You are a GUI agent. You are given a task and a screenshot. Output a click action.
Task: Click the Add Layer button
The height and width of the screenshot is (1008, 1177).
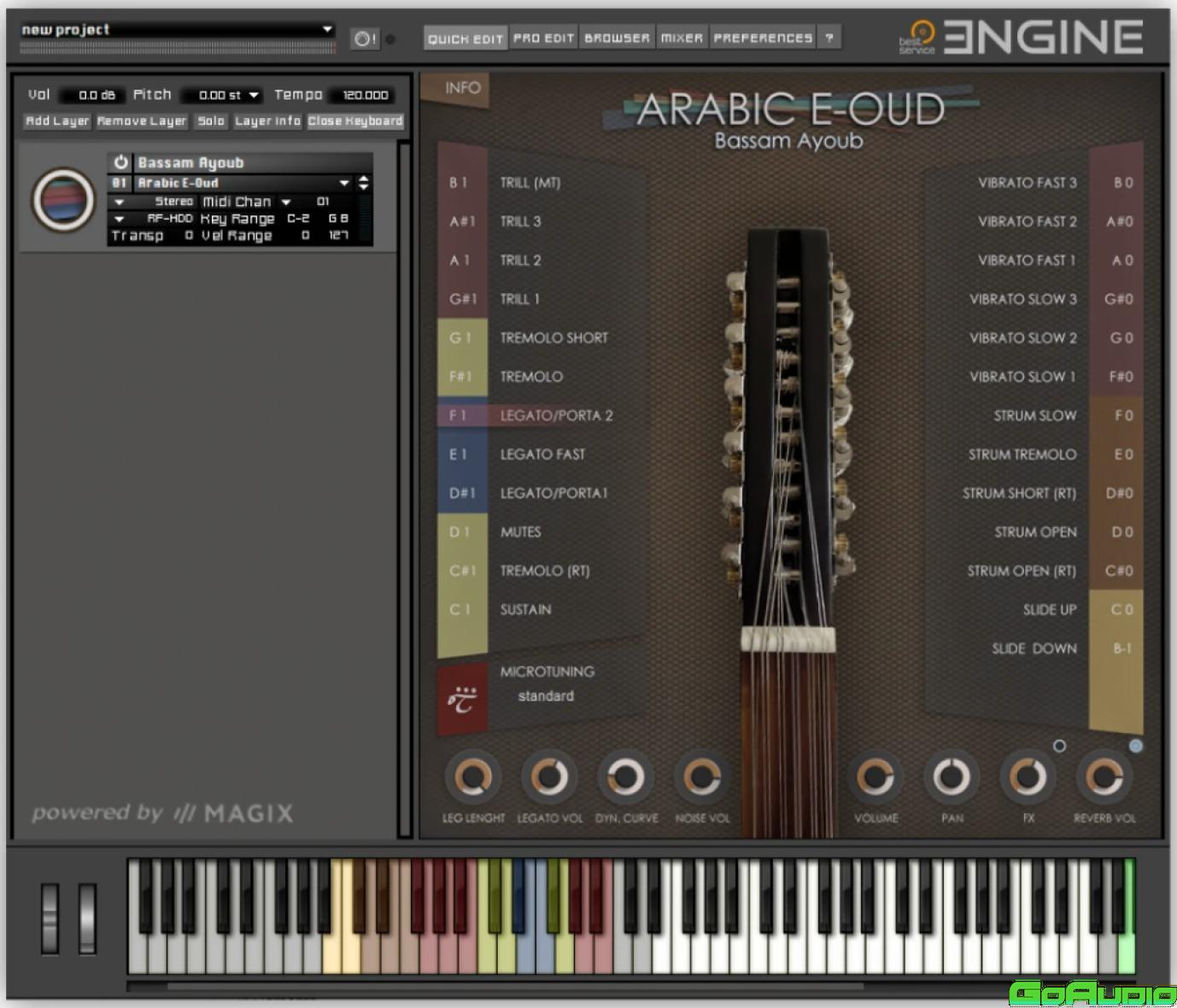57,121
